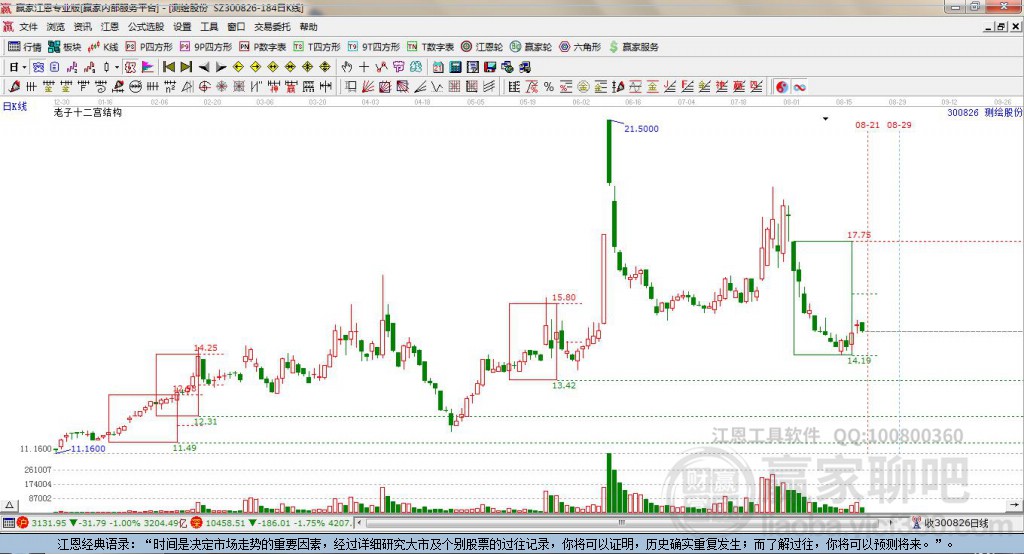Toggle the 权 price adjustment icon
This screenshot has width=1024, height=554.
click(x=130, y=67)
